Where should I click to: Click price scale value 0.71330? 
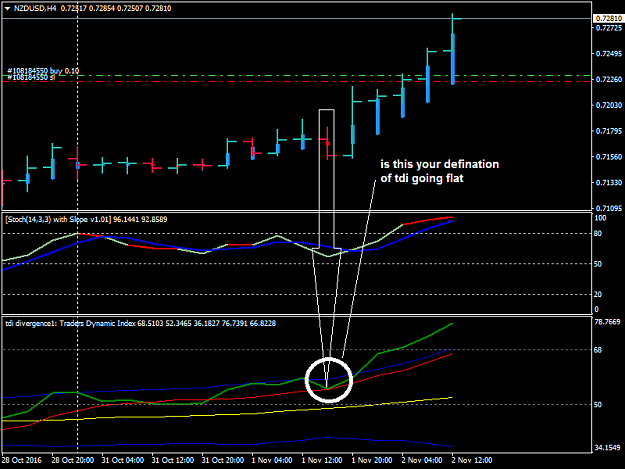pyautogui.click(x=609, y=182)
